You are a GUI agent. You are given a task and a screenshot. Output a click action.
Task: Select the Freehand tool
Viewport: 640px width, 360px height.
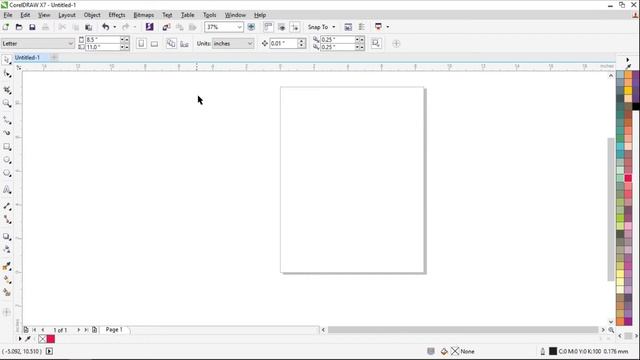point(7,120)
